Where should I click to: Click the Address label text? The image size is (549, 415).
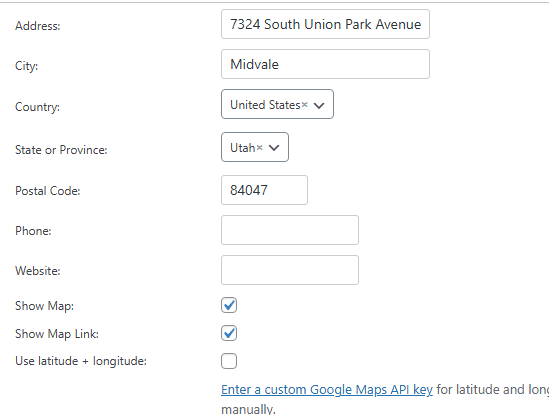[x=38, y=26]
